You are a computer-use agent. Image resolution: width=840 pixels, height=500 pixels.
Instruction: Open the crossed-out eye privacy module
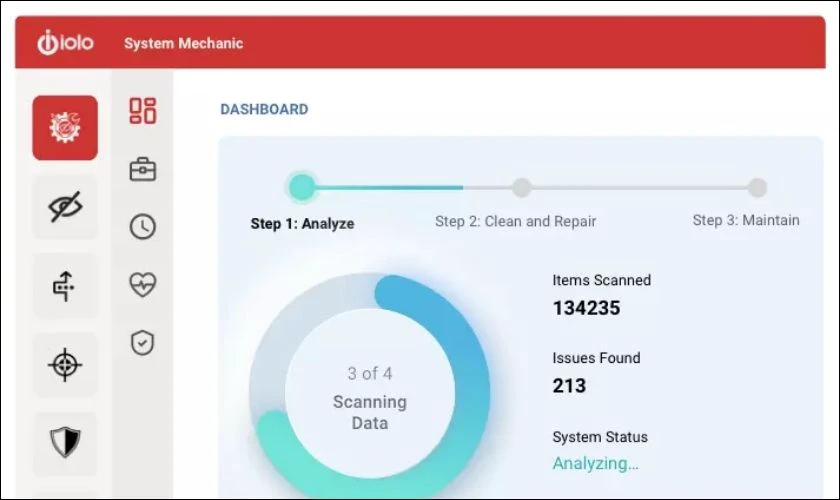point(65,206)
